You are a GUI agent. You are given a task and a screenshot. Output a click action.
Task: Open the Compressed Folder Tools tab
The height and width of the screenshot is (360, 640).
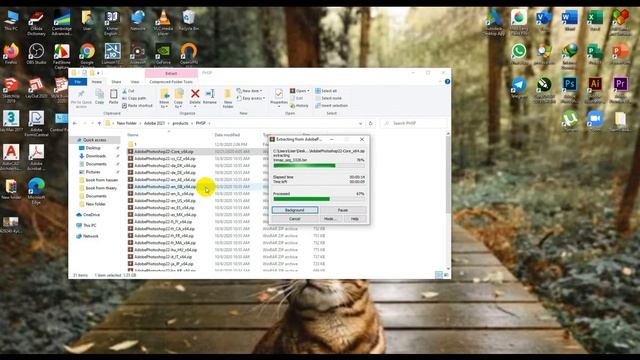(171, 82)
